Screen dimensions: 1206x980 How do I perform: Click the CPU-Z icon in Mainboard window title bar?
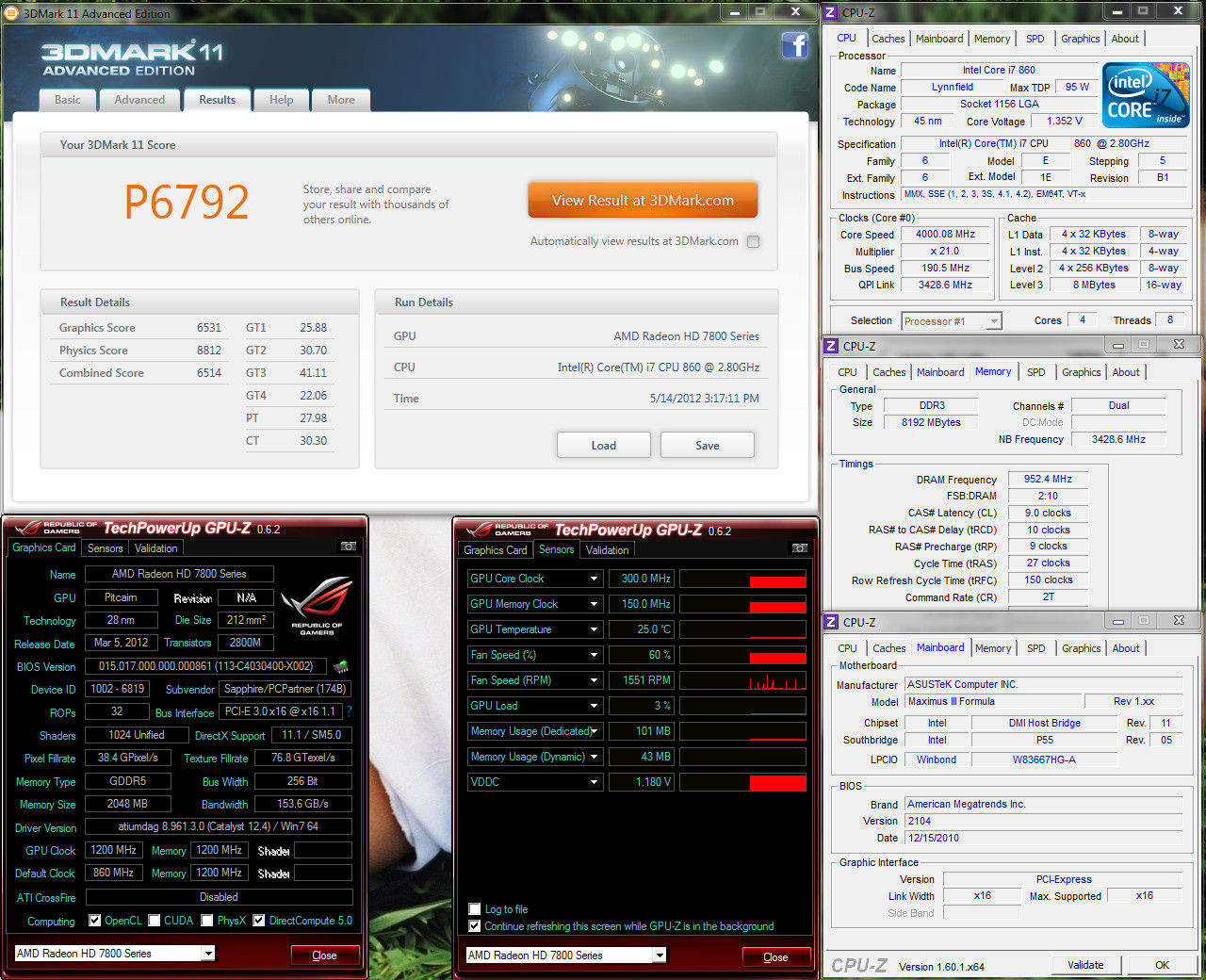(x=831, y=622)
